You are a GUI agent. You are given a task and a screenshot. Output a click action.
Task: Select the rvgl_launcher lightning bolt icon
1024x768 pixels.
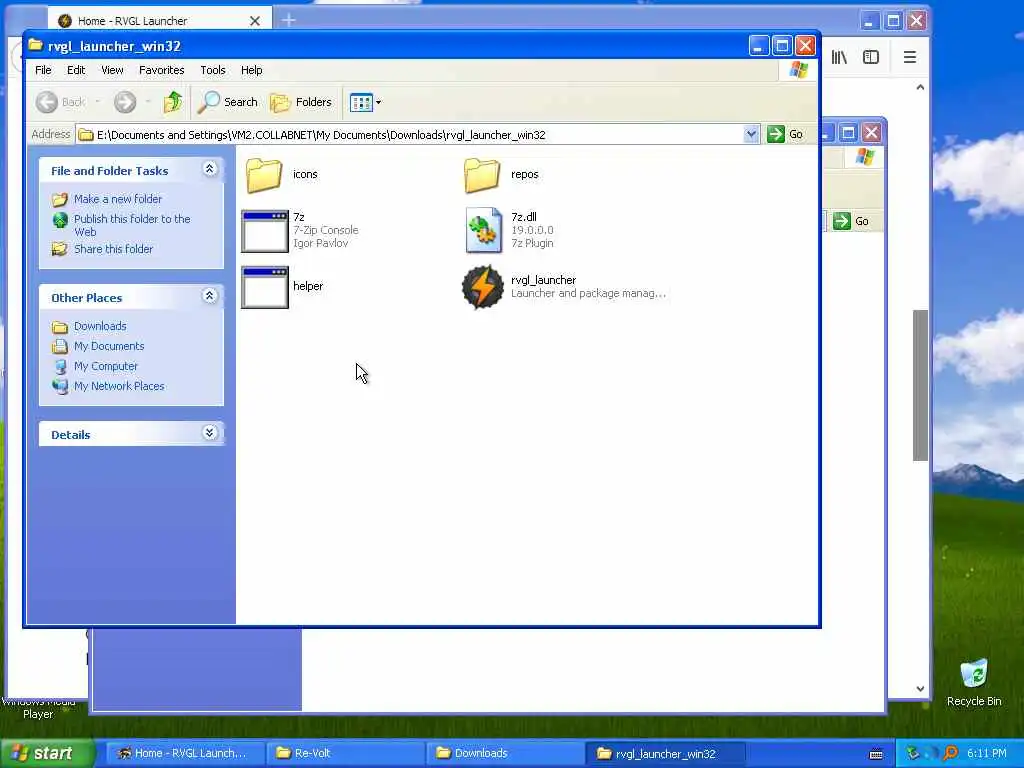pos(483,287)
